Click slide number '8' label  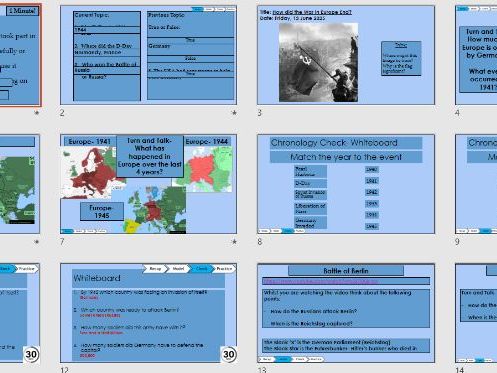pos(260,242)
